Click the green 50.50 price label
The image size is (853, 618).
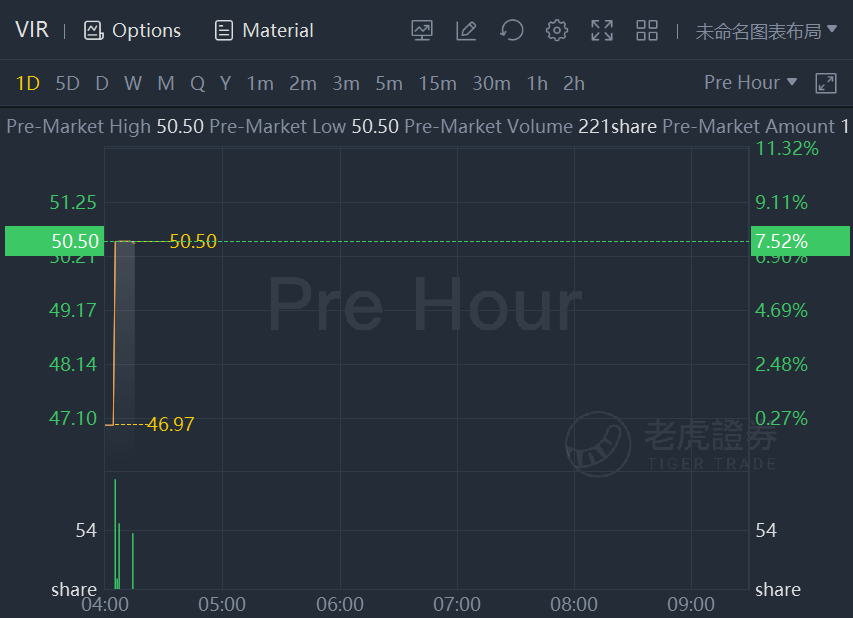(52, 241)
